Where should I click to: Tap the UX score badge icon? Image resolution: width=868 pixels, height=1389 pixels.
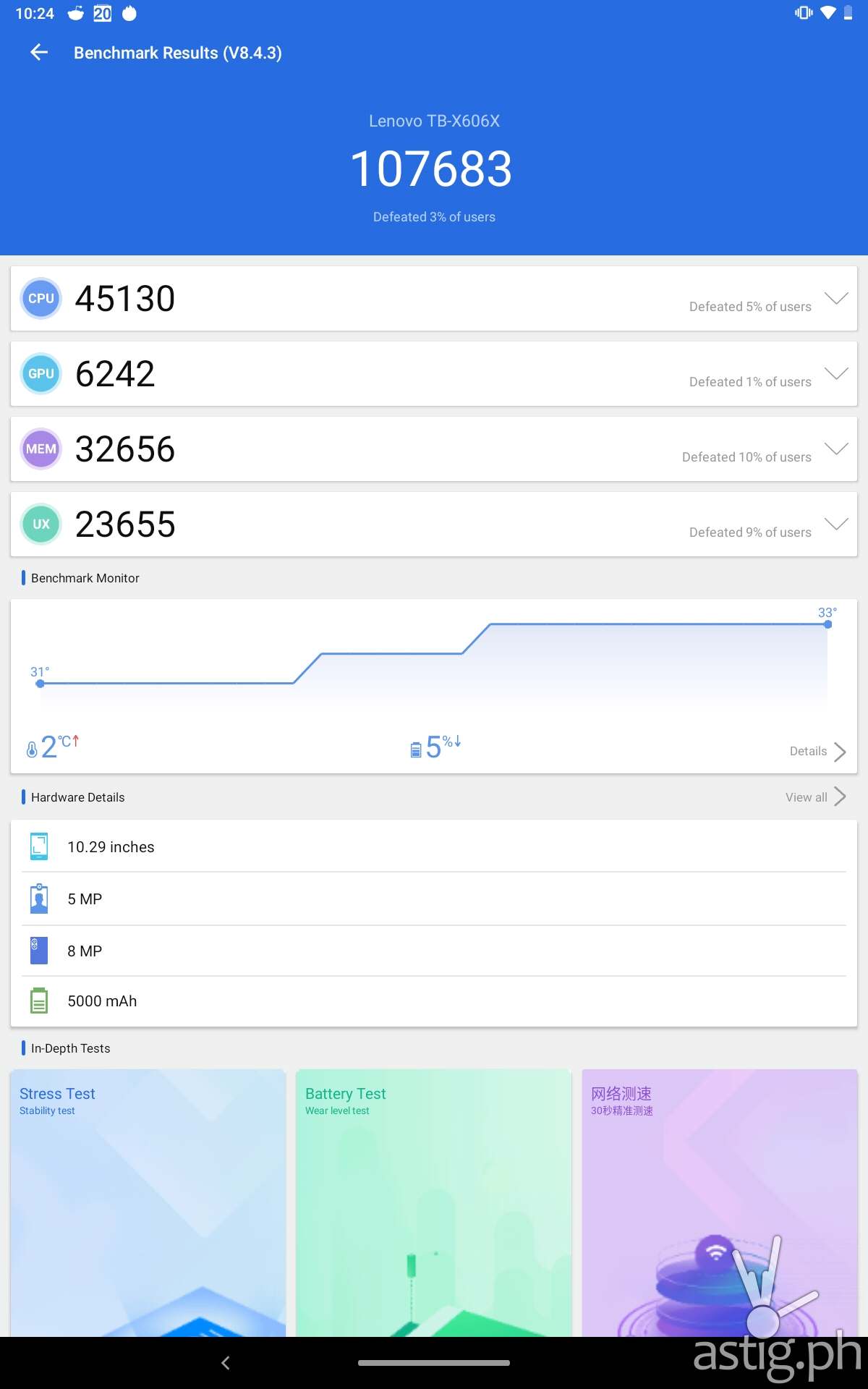[x=41, y=524]
